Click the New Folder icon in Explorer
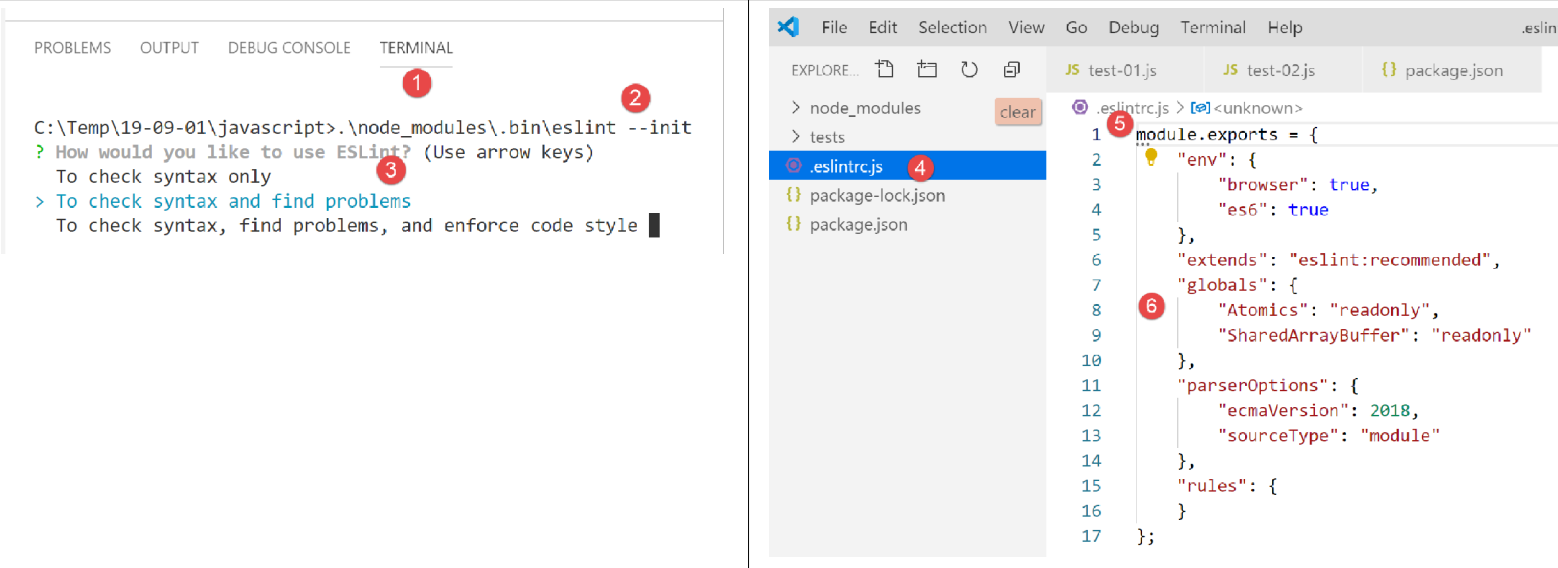Screen dimensions: 1558x568 click(927, 70)
